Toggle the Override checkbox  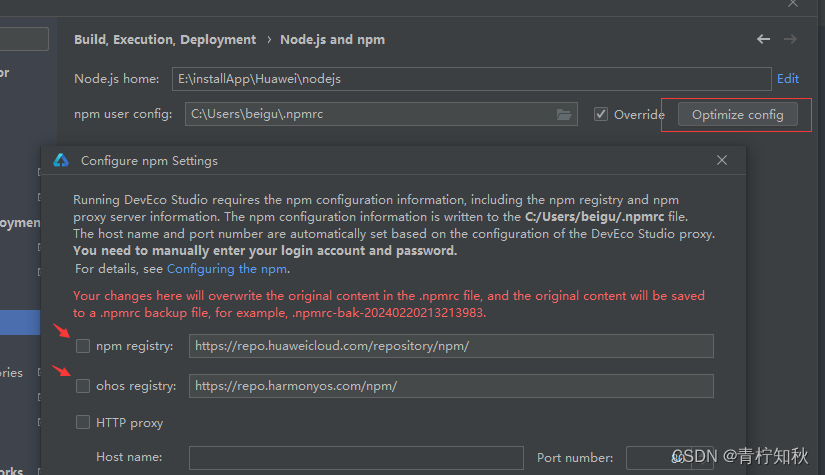601,114
